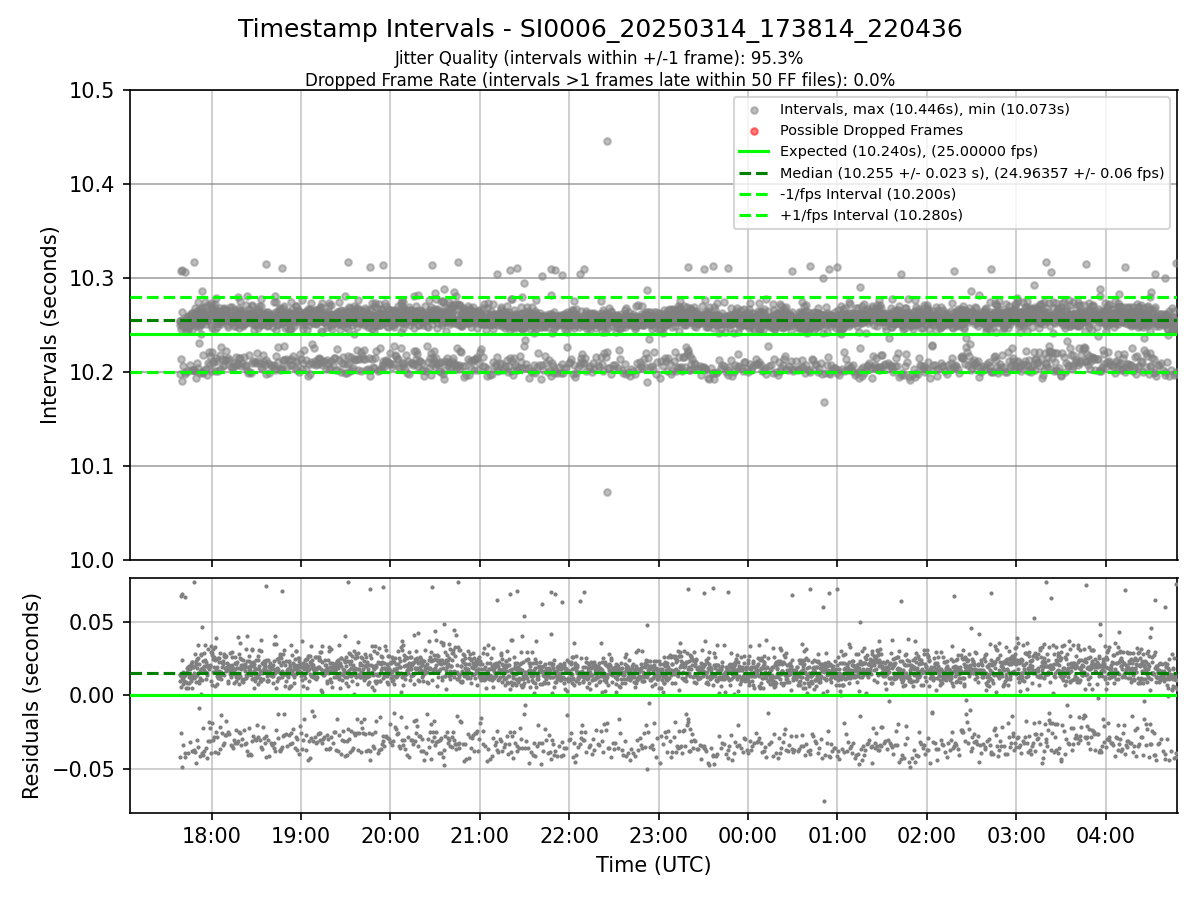
Task: Click the plot title 'Timestamp Intervals - SI0006_20250314_173814_220436'
Action: (600, 30)
